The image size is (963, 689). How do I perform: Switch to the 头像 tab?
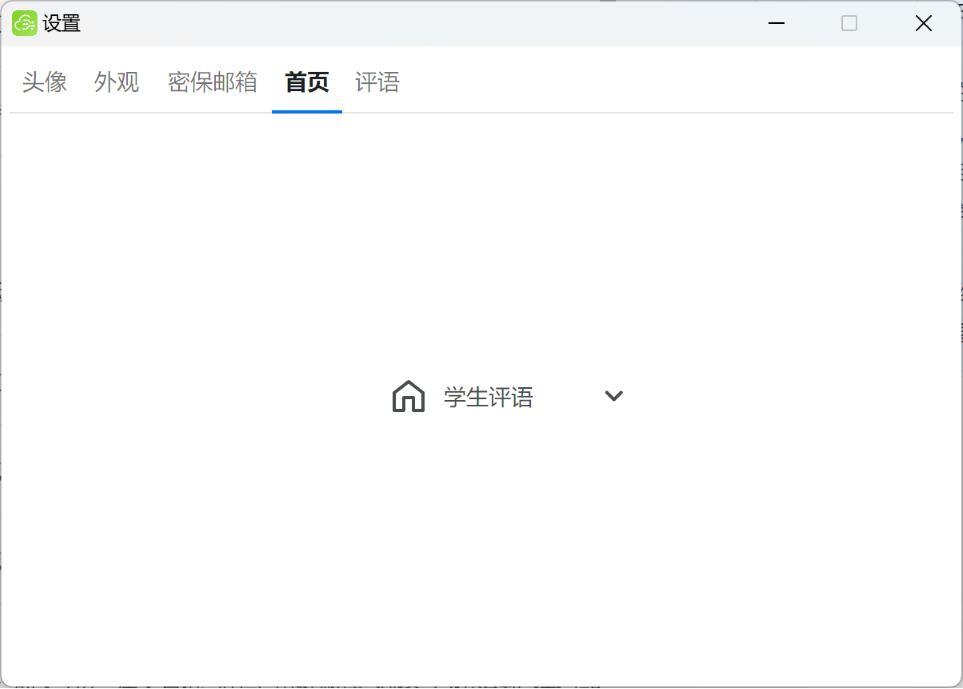tap(44, 82)
